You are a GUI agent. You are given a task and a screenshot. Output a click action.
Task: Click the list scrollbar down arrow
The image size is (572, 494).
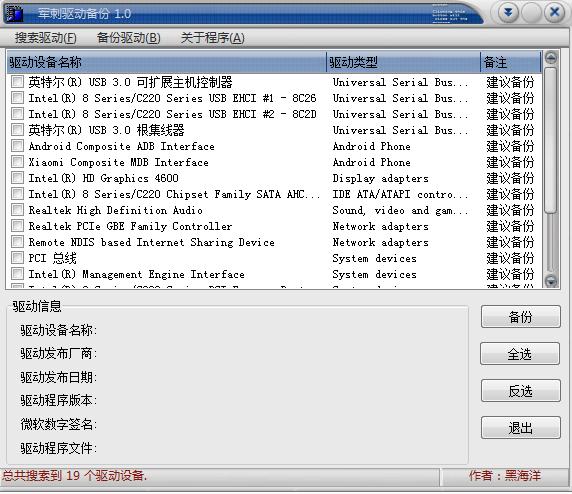[x=551, y=281]
